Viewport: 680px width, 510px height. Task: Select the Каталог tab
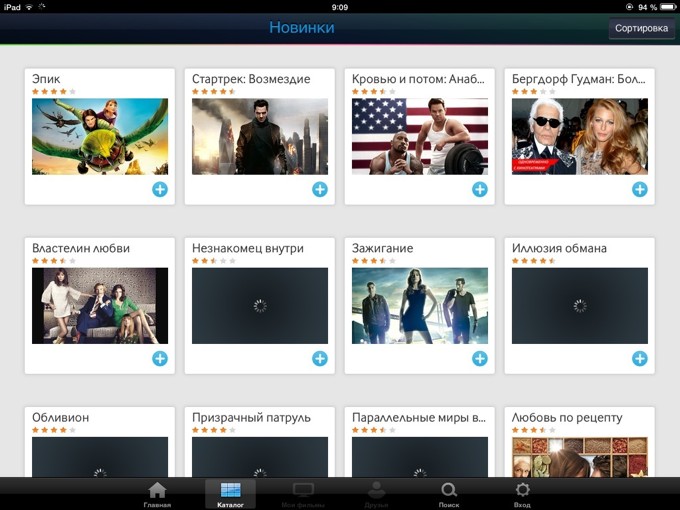point(230,495)
